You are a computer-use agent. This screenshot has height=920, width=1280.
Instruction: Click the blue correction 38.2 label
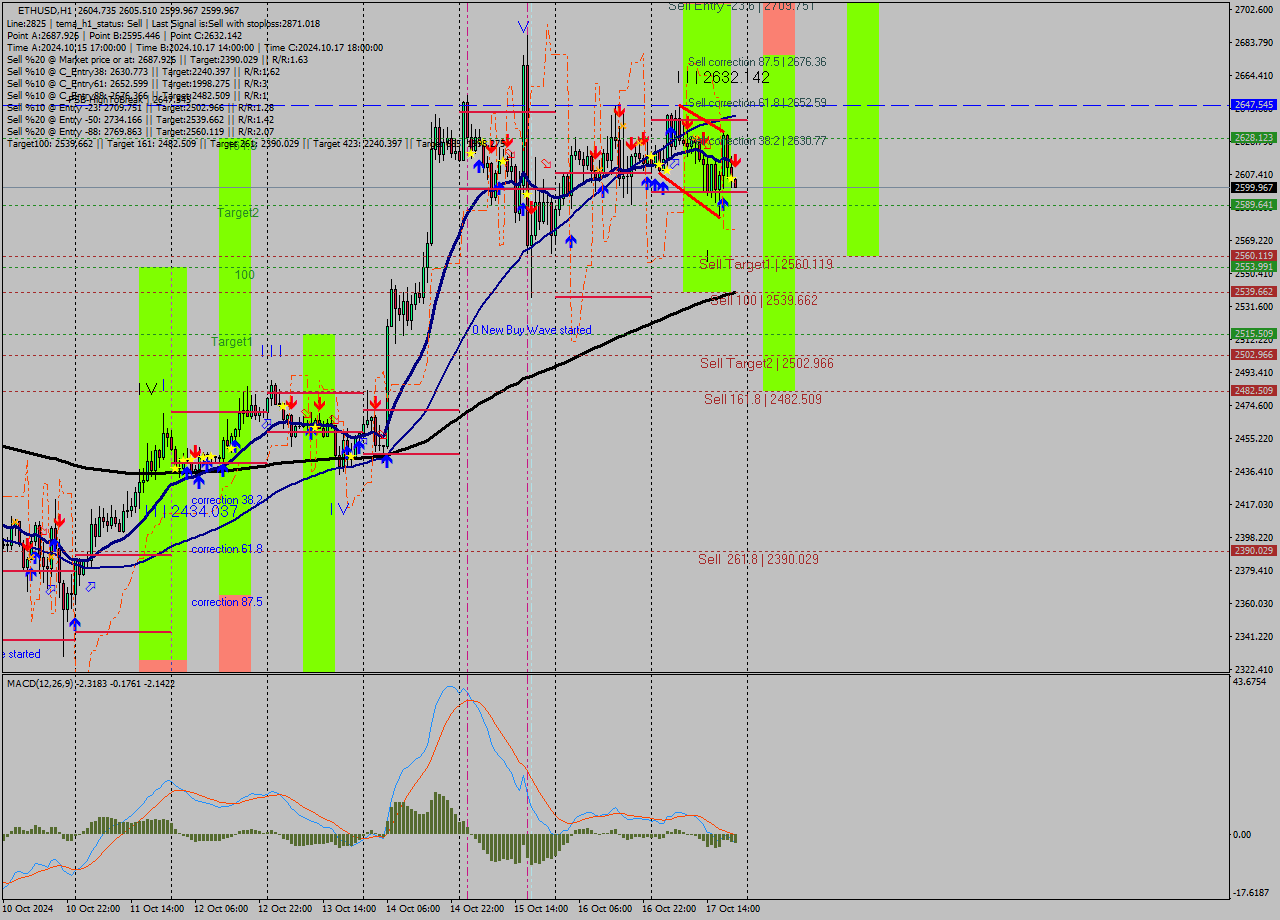(x=227, y=500)
